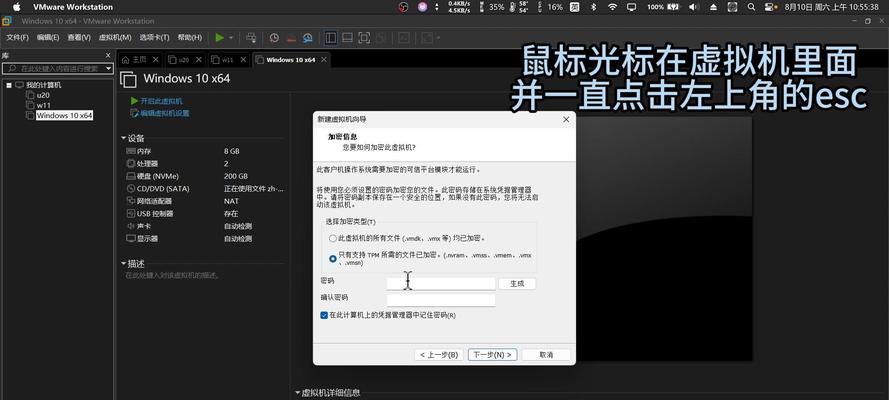889x400 pixels.
Task: Click the 下一步(N) > button
Action: point(493,355)
